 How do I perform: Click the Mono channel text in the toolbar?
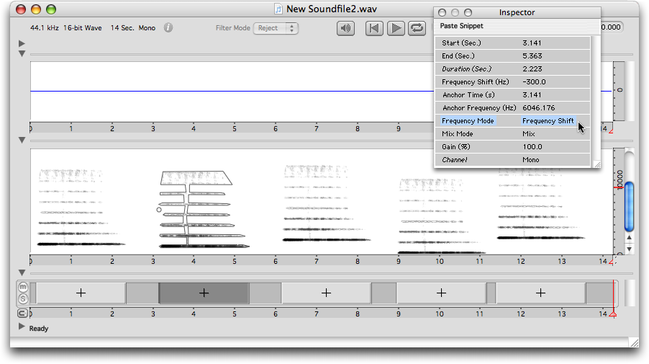click(x=147, y=28)
